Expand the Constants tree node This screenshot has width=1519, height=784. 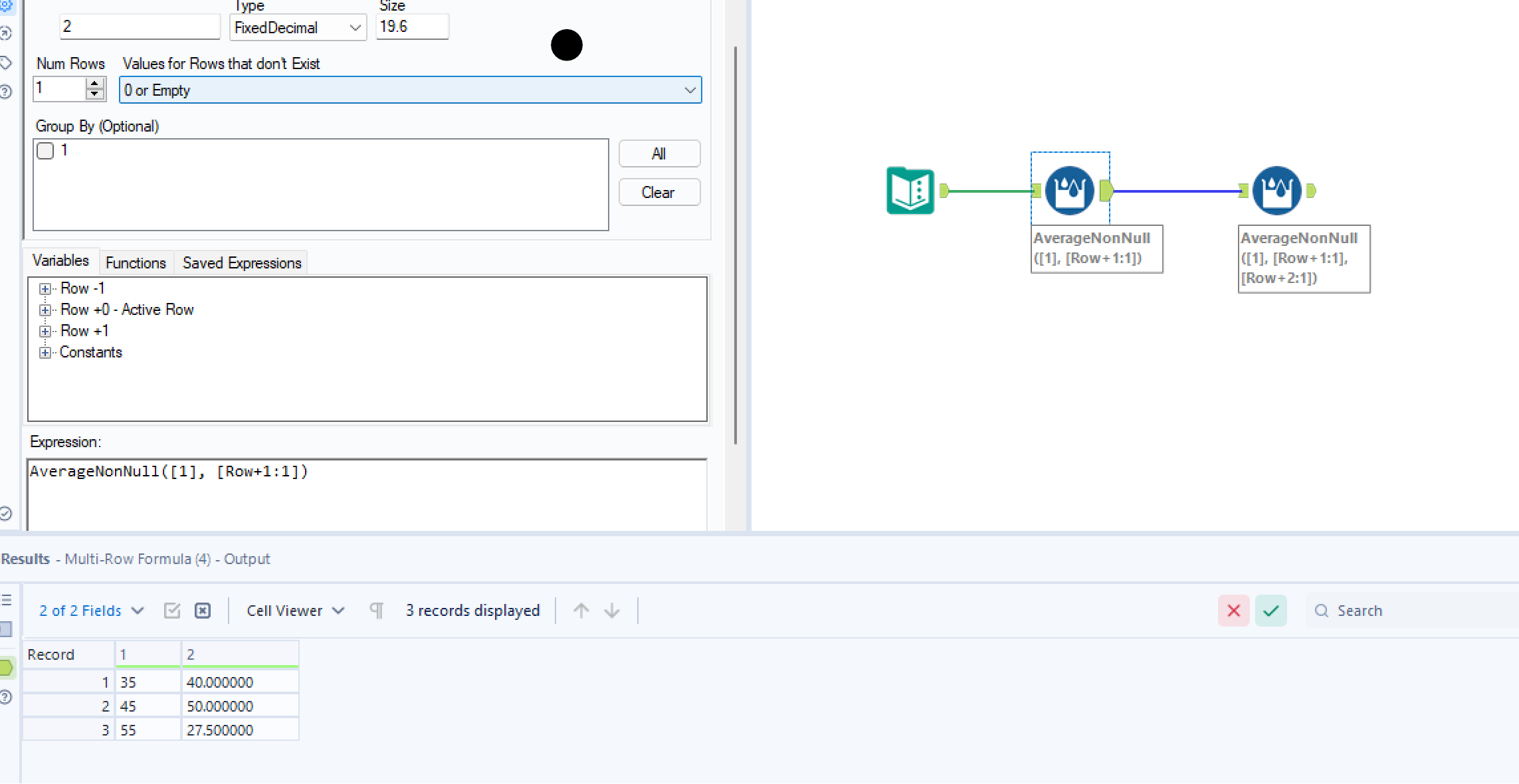click(x=45, y=353)
